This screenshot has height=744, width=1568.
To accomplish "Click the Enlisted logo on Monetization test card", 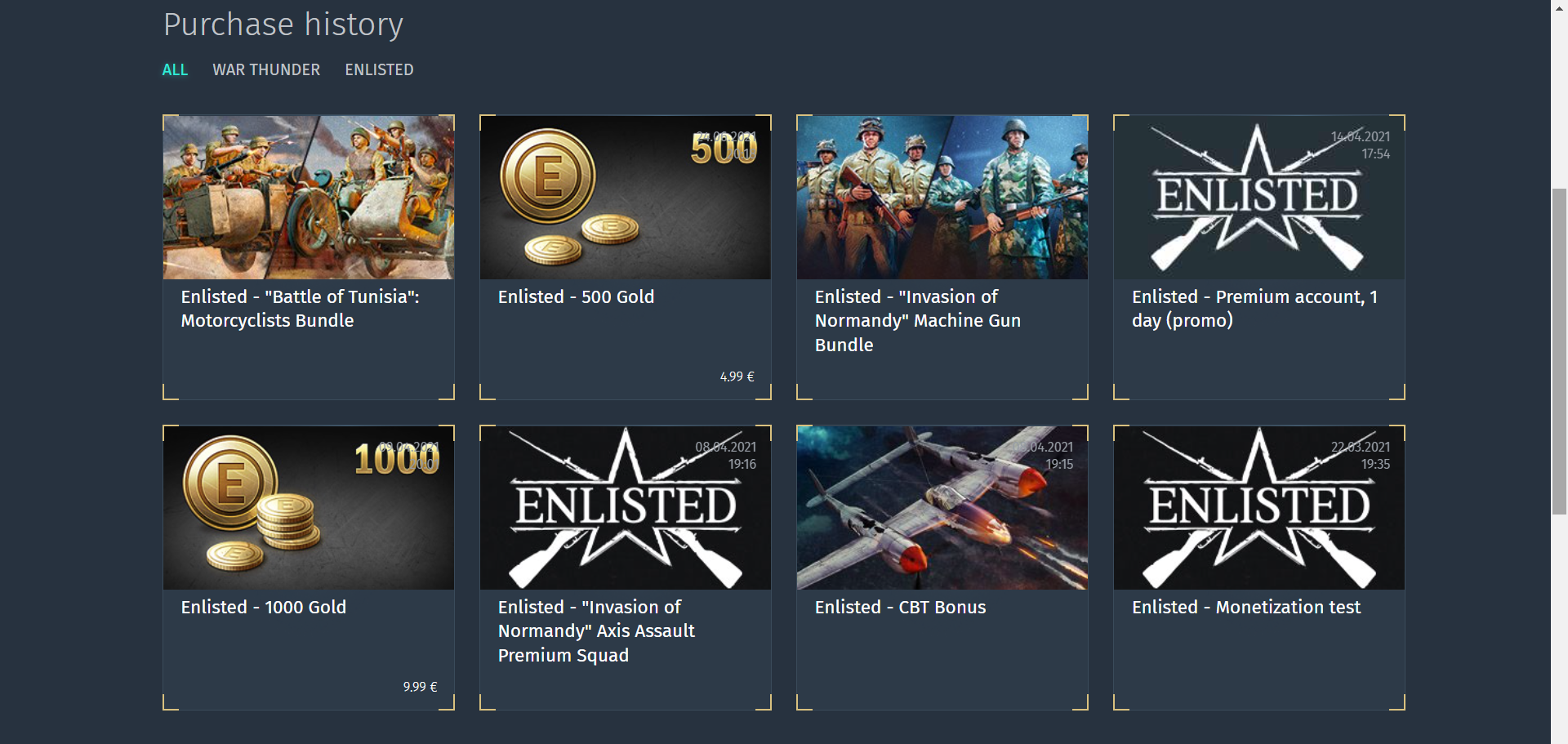I will click(1259, 508).
